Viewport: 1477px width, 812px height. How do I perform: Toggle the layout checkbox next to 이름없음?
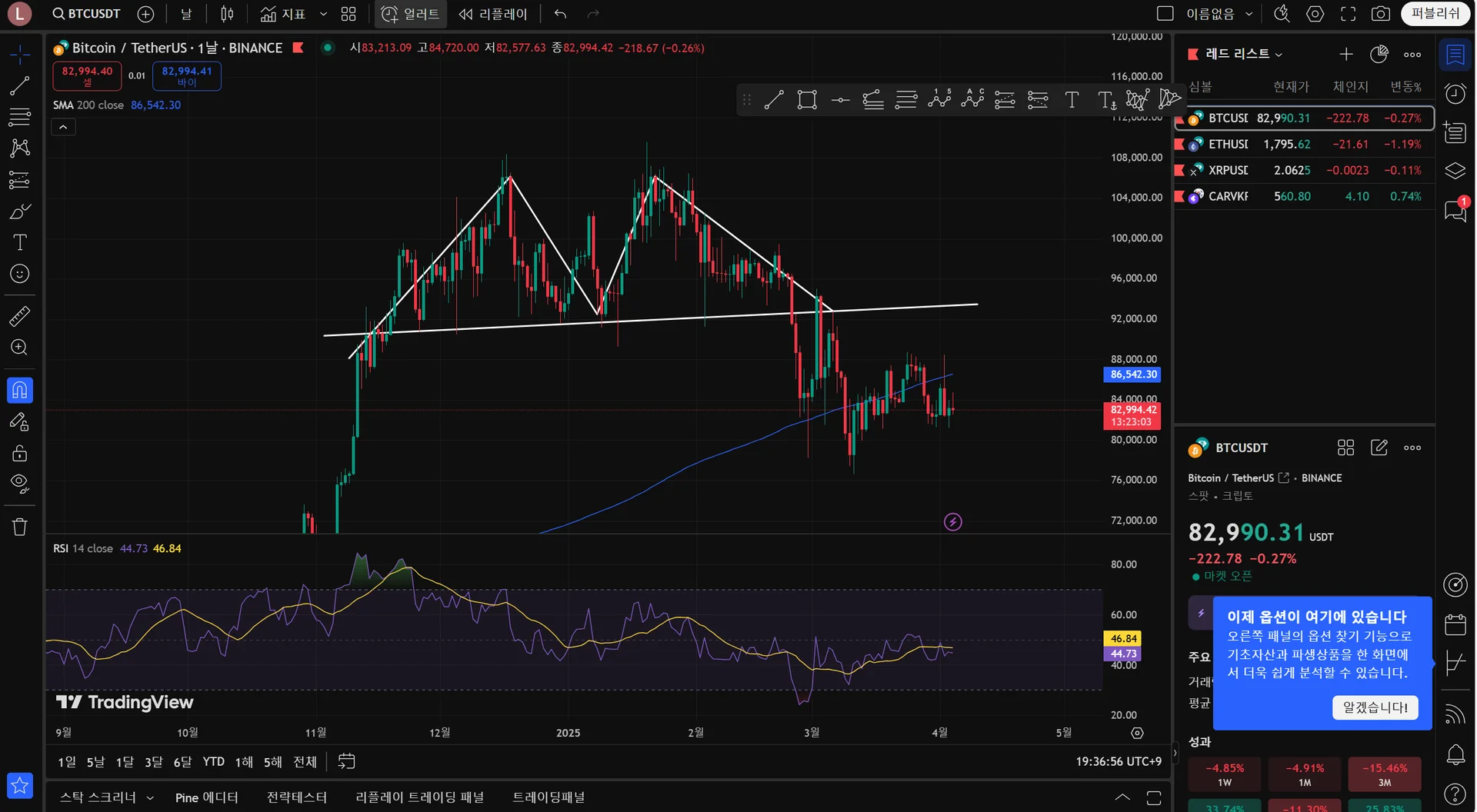click(x=1165, y=14)
